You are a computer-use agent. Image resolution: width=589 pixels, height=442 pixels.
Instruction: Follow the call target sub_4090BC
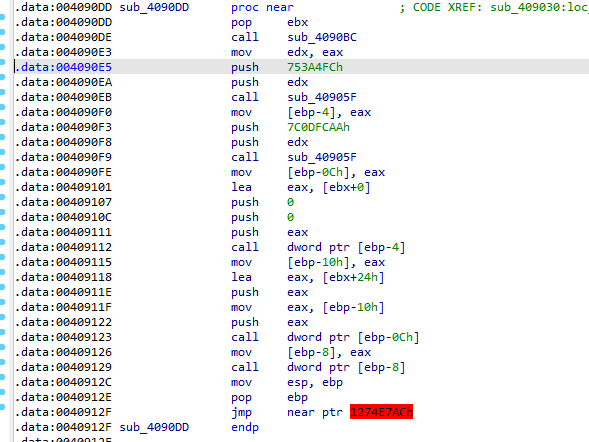point(322,37)
